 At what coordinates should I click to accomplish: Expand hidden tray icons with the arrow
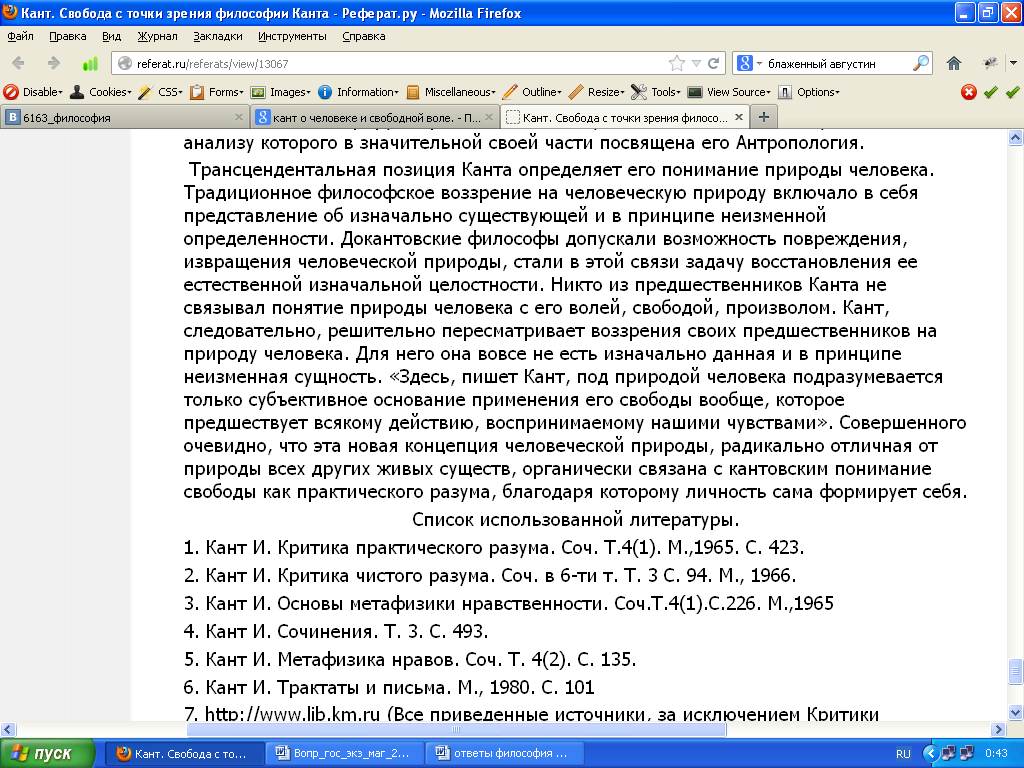pyautogui.click(x=931, y=754)
